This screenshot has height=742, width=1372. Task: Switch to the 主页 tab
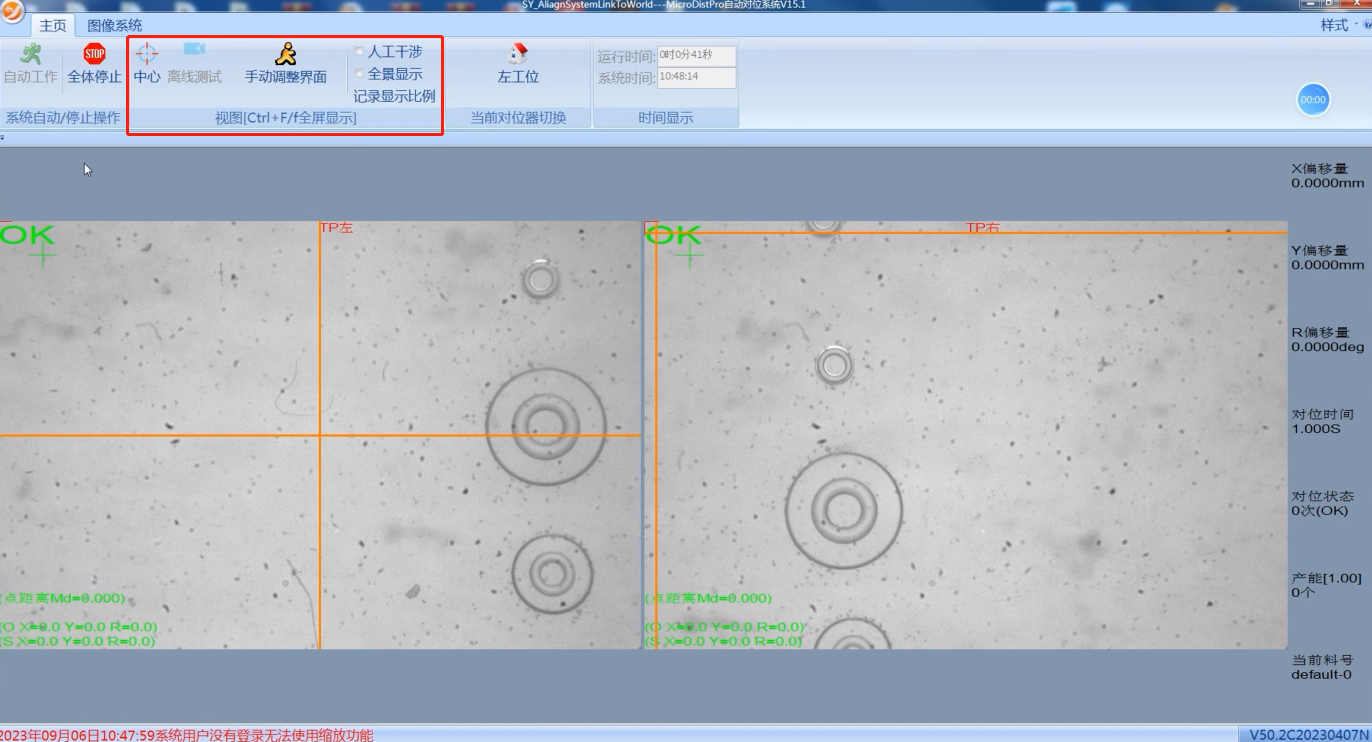click(53, 26)
